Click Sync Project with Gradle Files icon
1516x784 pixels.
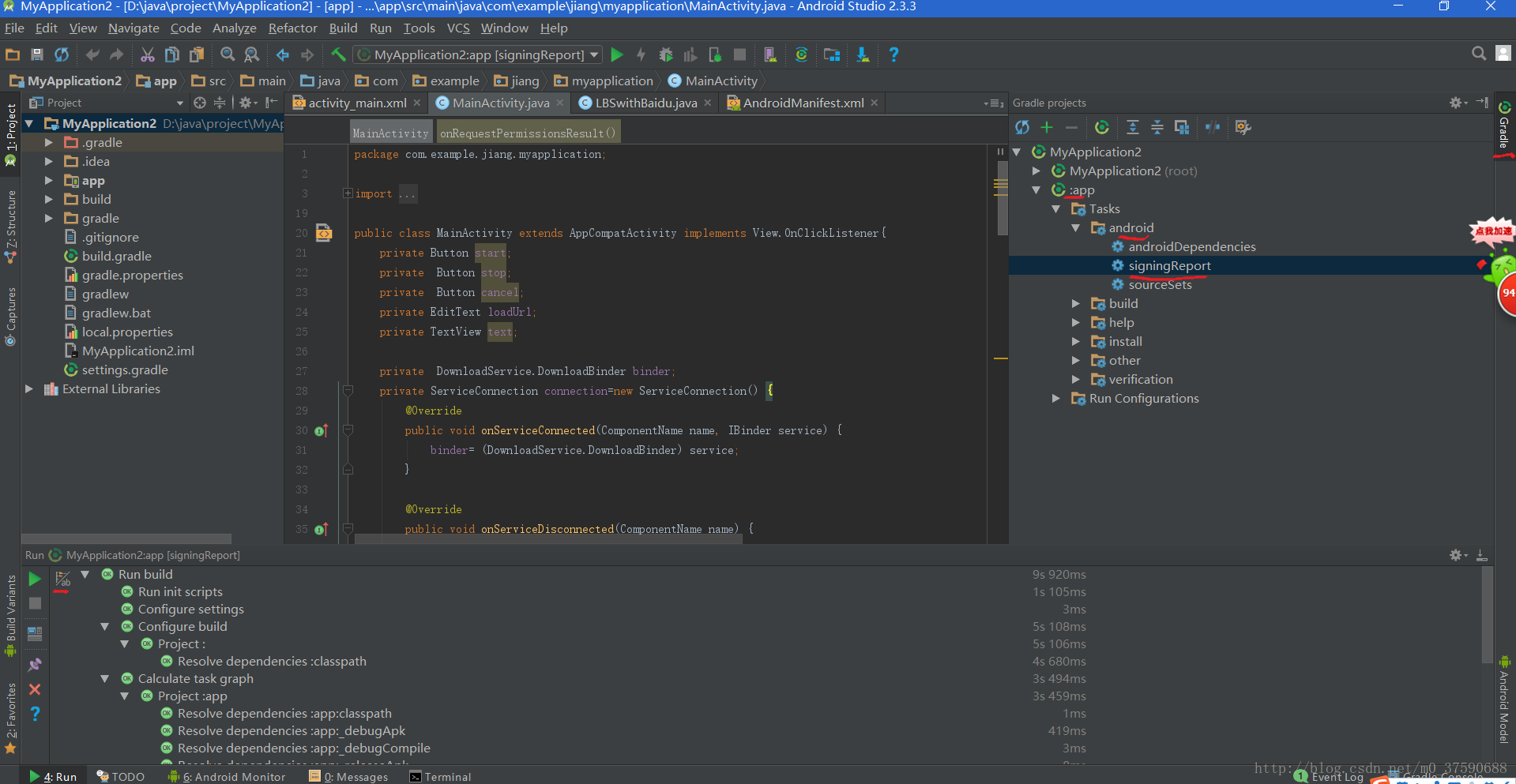(x=801, y=54)
